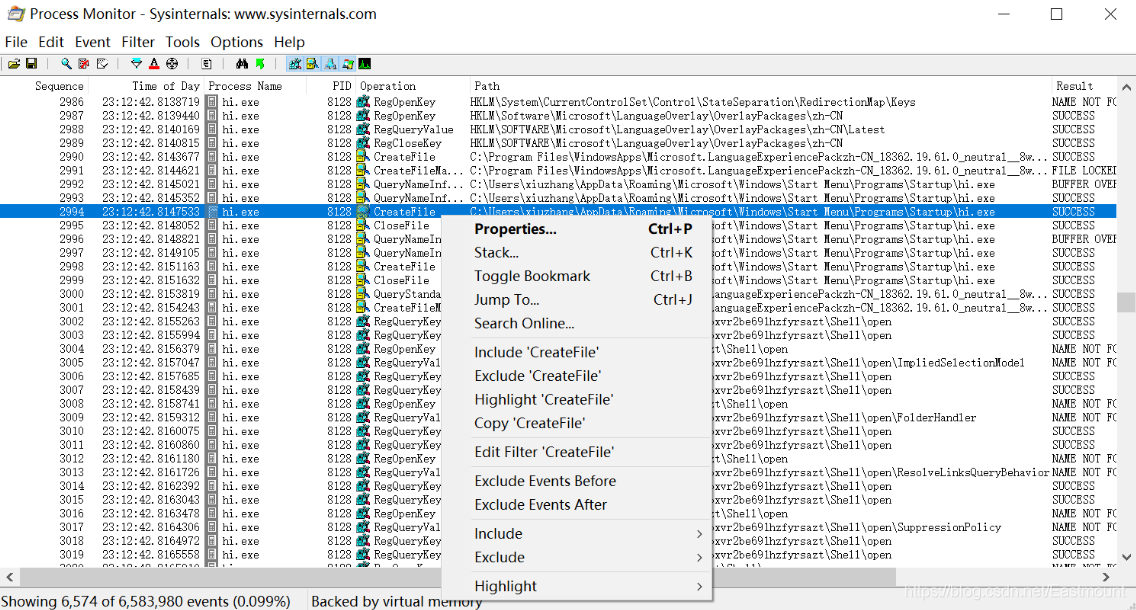Open the Filter menu in the menu bar
The height and width of the screenshot is (610, 1136).
138,42
